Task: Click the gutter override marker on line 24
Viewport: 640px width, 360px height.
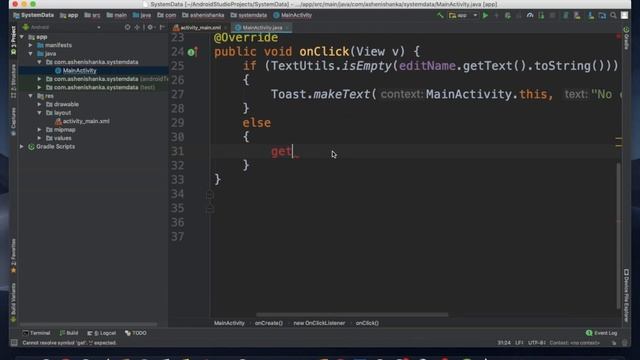Action: pyautogui.click(x=192, y=52)
